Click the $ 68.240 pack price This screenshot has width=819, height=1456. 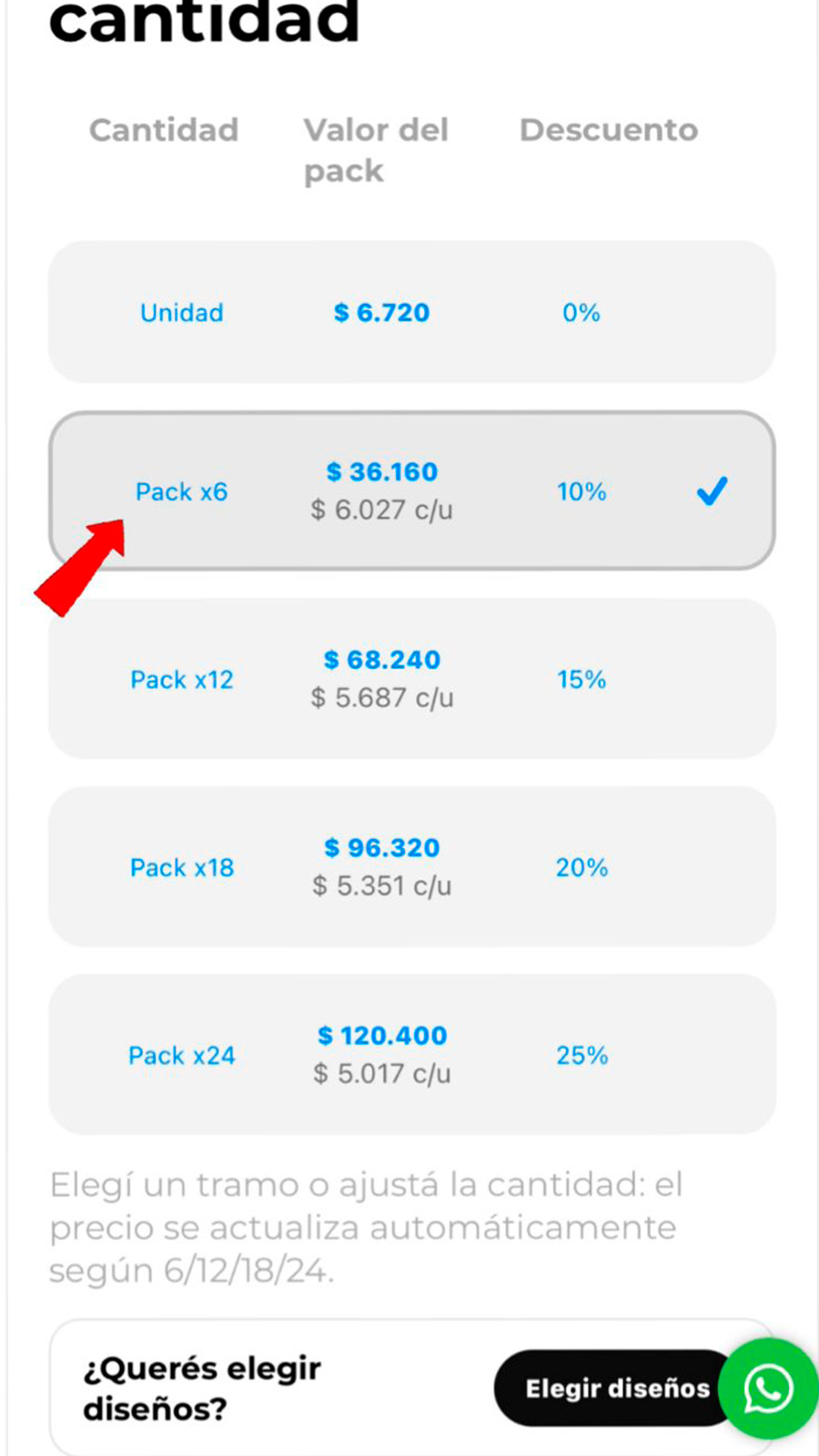tap(382, 660)
